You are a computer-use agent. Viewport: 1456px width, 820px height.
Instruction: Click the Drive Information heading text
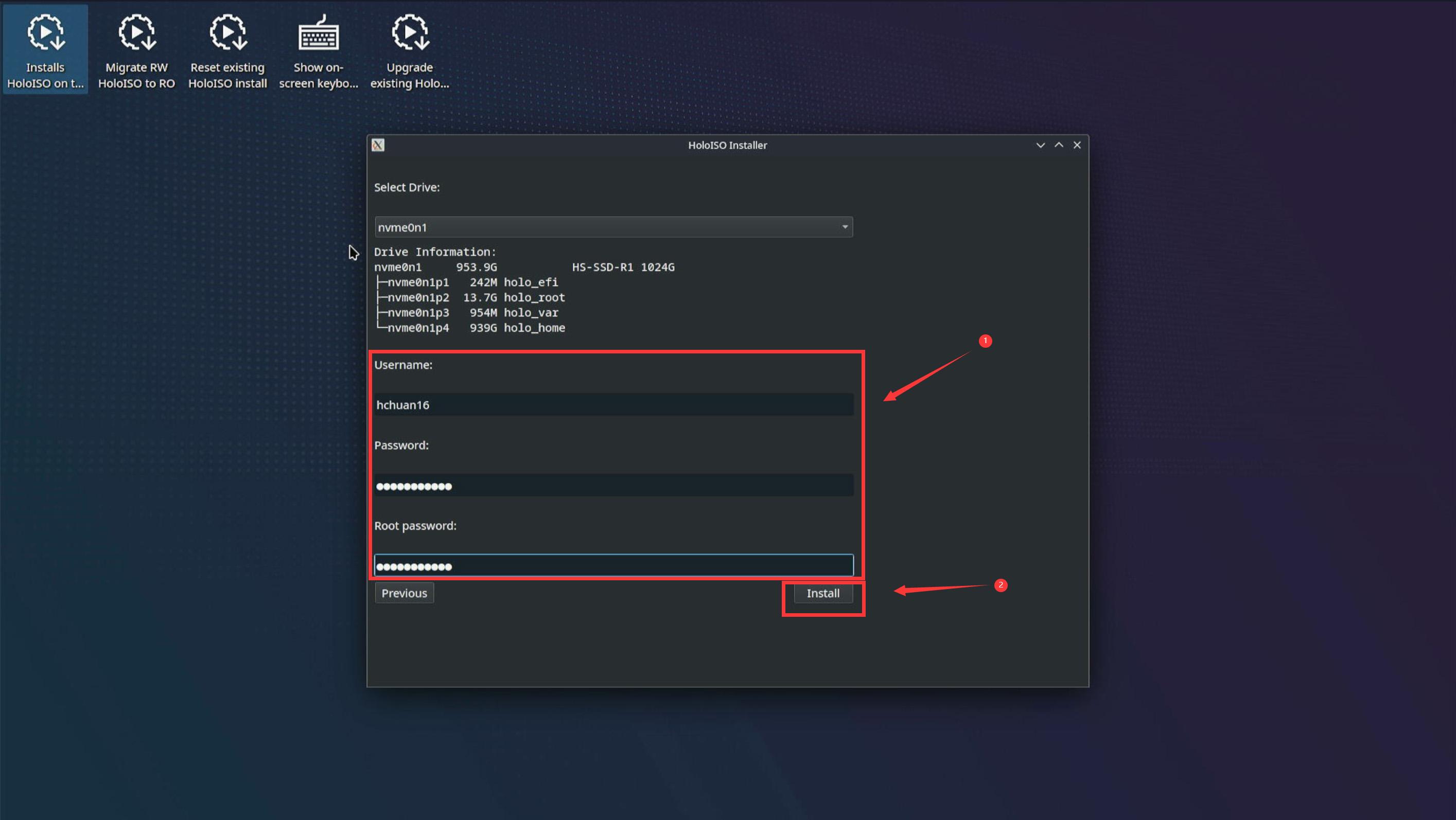pos(435,252)
